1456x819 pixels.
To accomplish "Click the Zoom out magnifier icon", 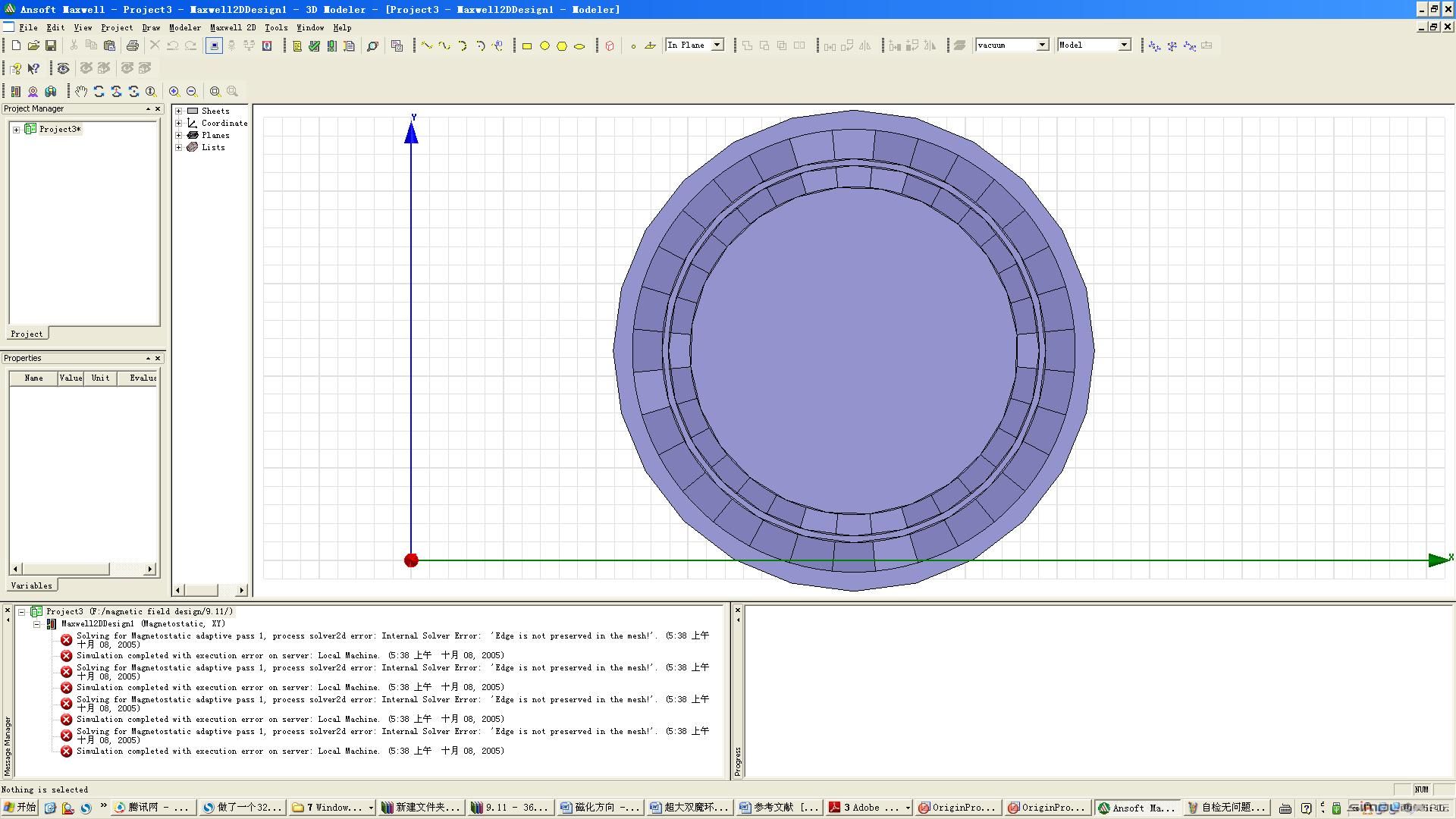I will click(192, 91).
